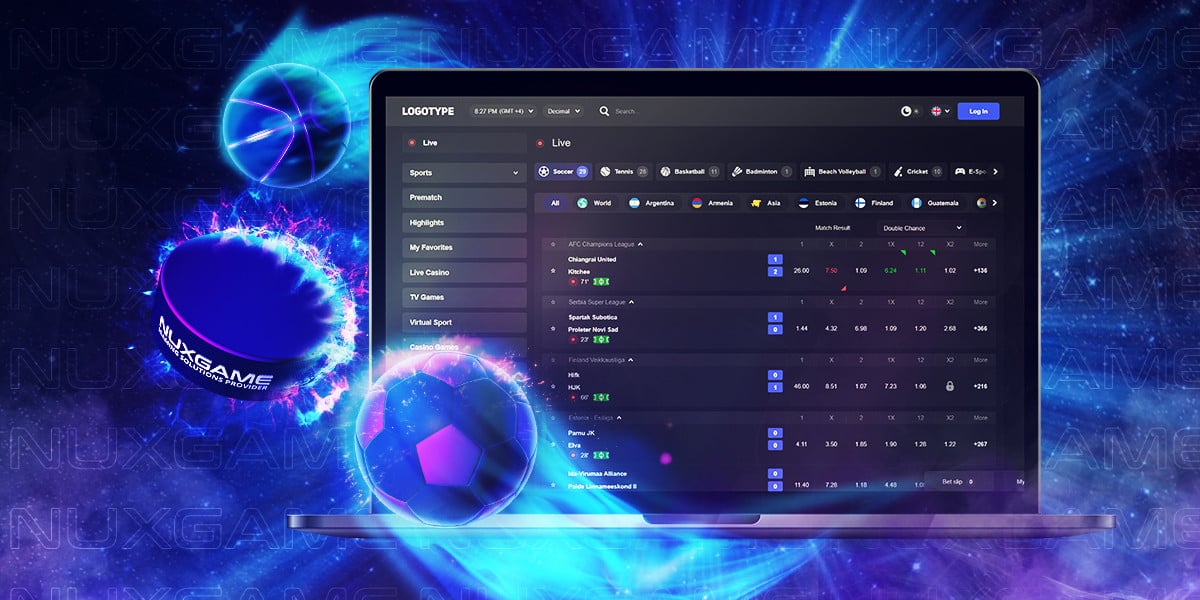Viewport: 1200px width, 600px height.
Task: Select the Cricket sport tab
Action: (918, 172)
